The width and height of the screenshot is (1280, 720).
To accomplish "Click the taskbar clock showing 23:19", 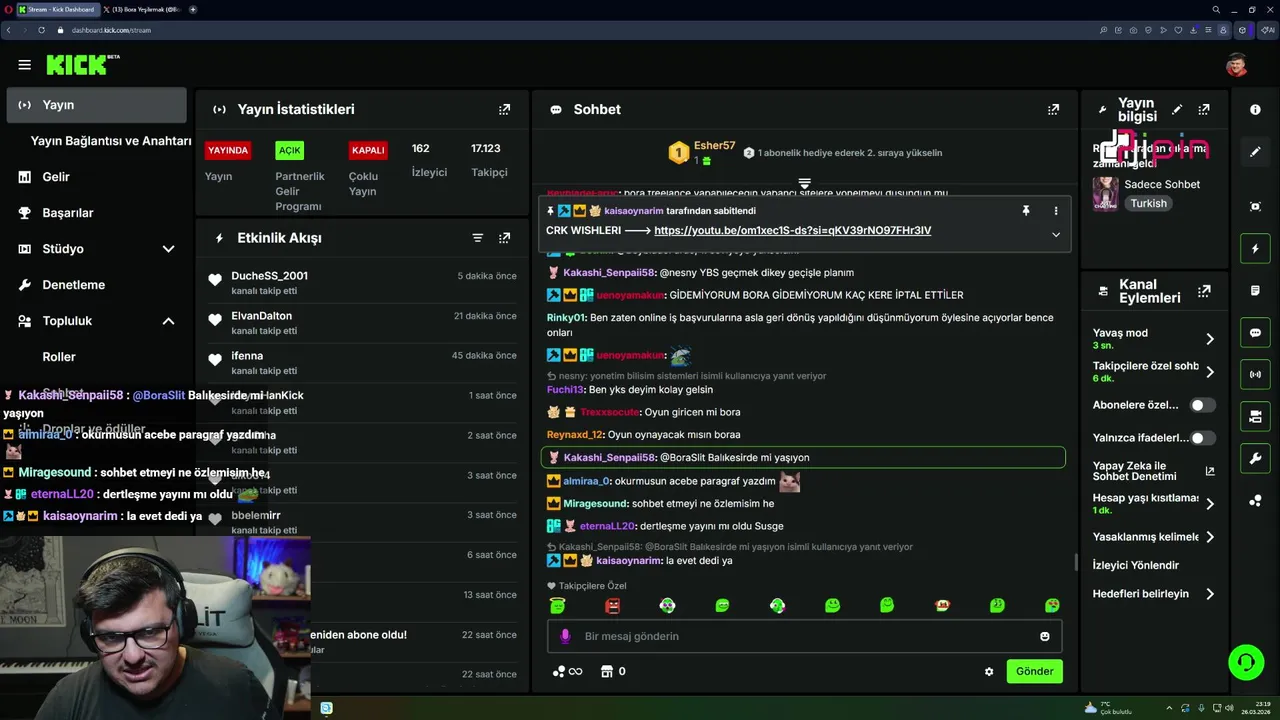I will [x=1256, y=708].
